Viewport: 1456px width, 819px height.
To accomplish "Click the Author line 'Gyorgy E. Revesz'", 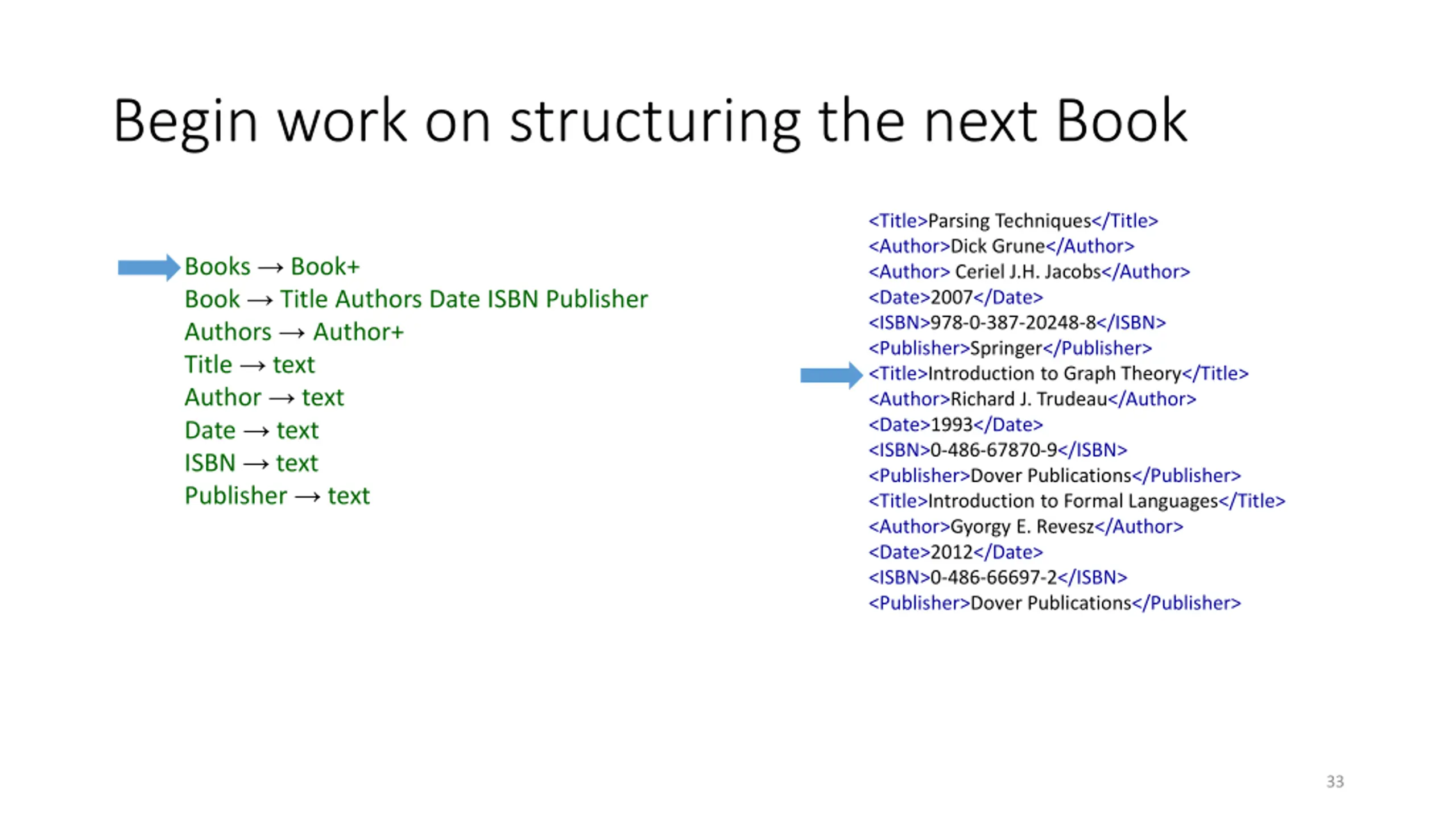I will point(1025,527).
